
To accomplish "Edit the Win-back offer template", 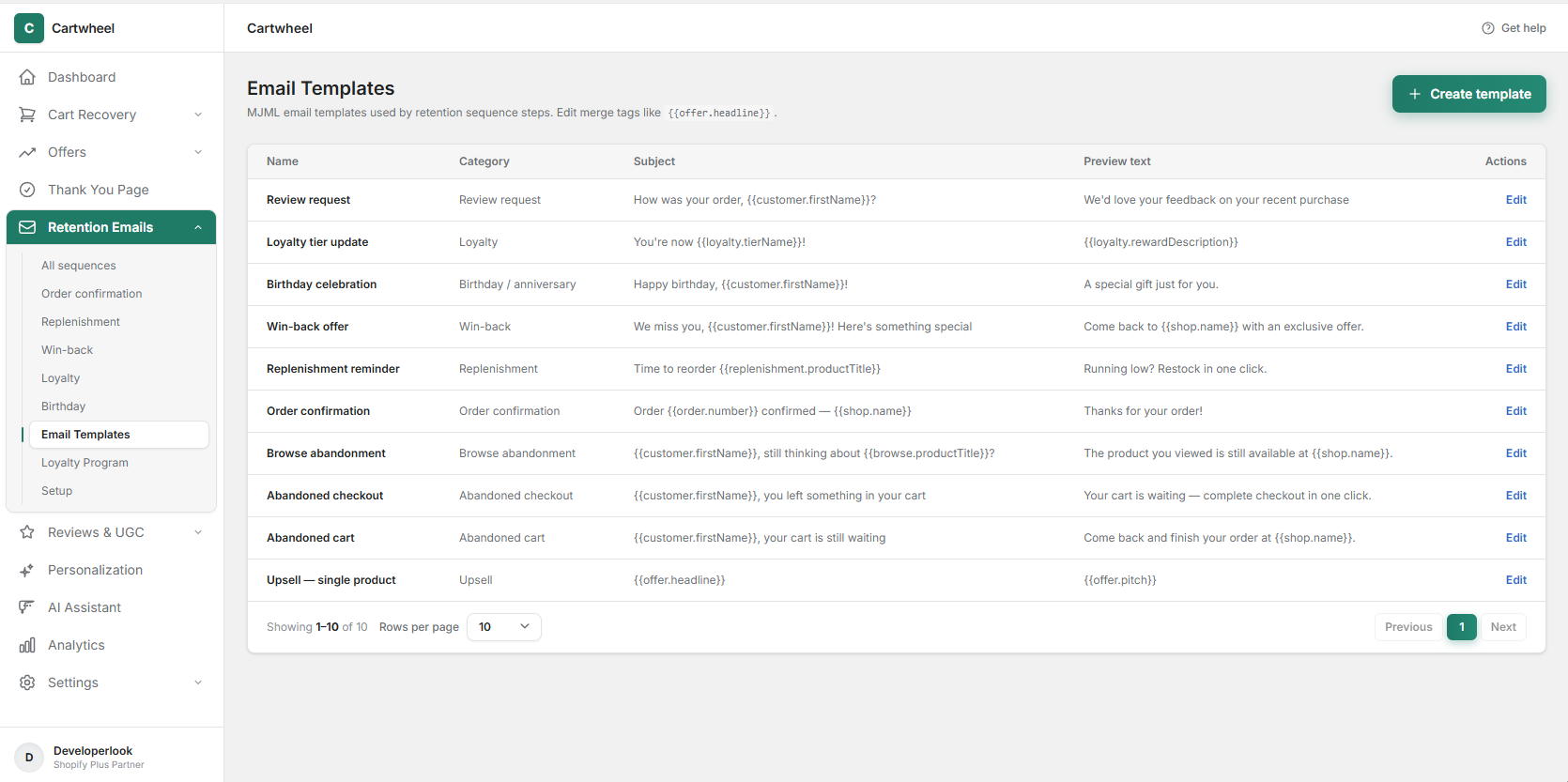I will [1516, 327].
